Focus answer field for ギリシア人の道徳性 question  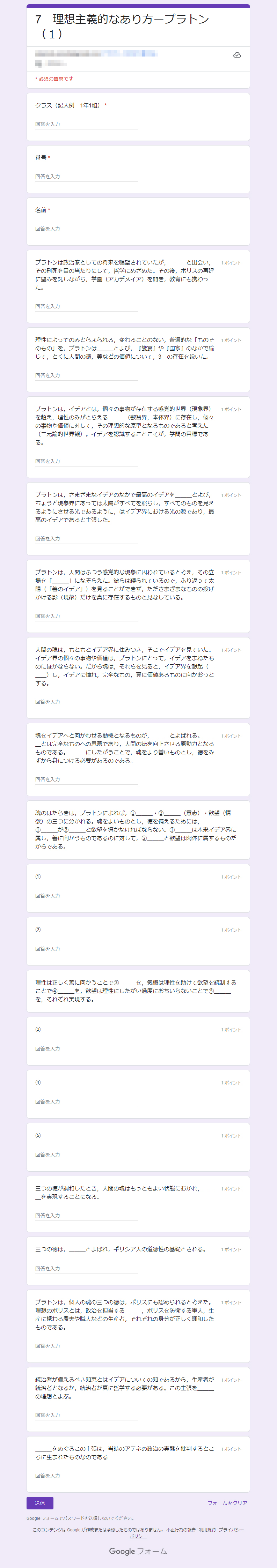tap(86, 1269)
